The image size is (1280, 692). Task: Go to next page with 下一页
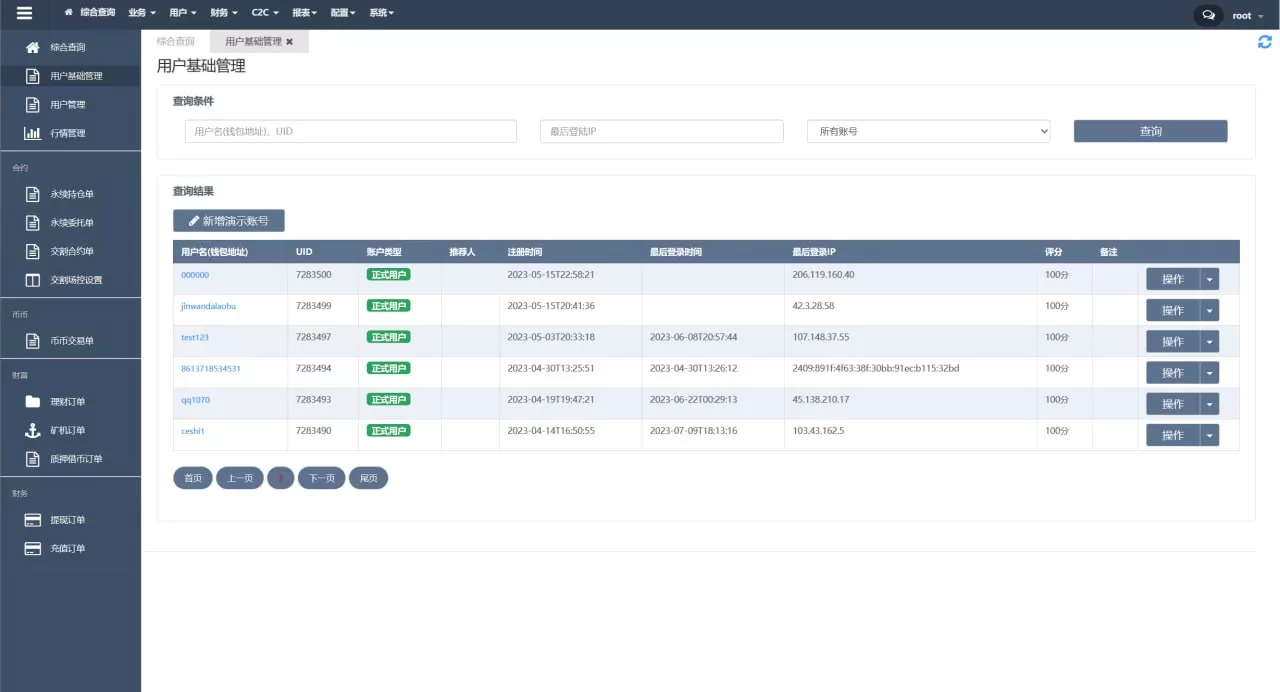pyautogui.click(x=321, y=478)
